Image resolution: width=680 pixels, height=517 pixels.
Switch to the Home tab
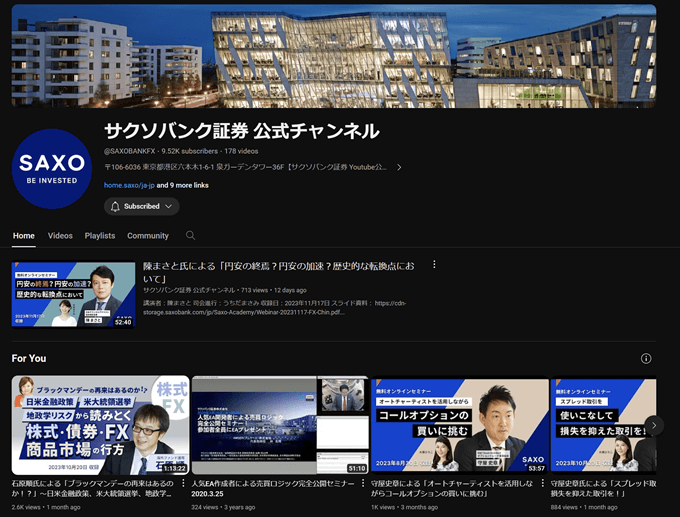(23, 236)
